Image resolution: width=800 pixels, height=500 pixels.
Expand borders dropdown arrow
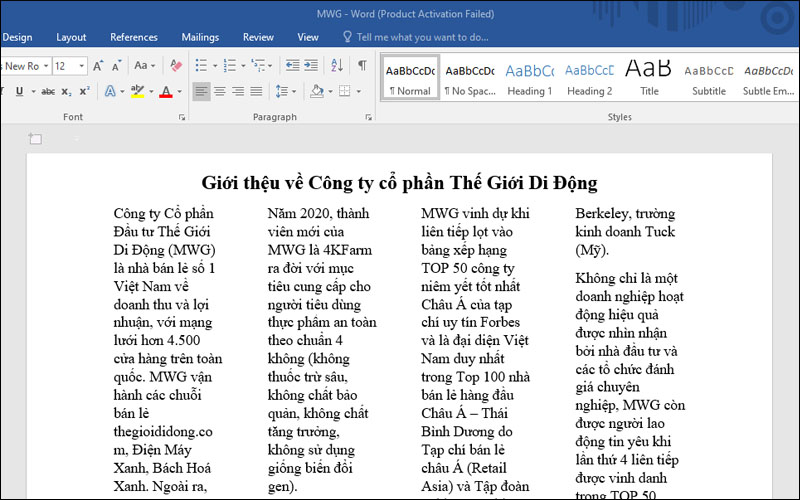359,92
